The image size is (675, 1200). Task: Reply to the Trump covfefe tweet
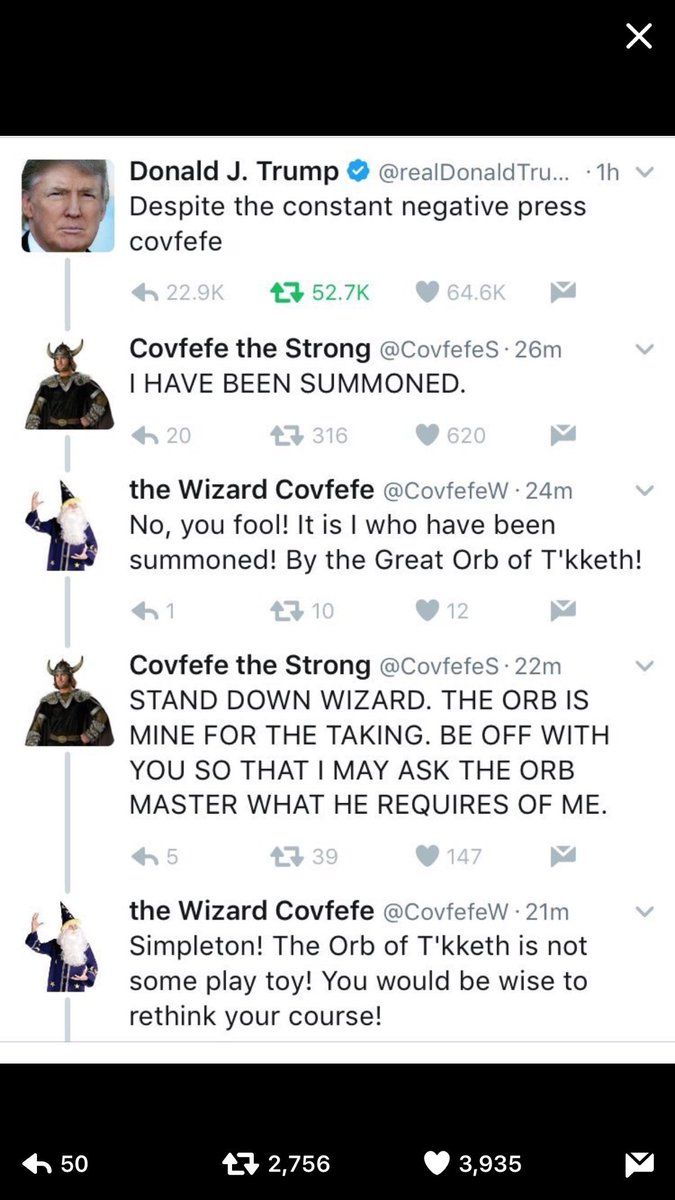[145, 292]
